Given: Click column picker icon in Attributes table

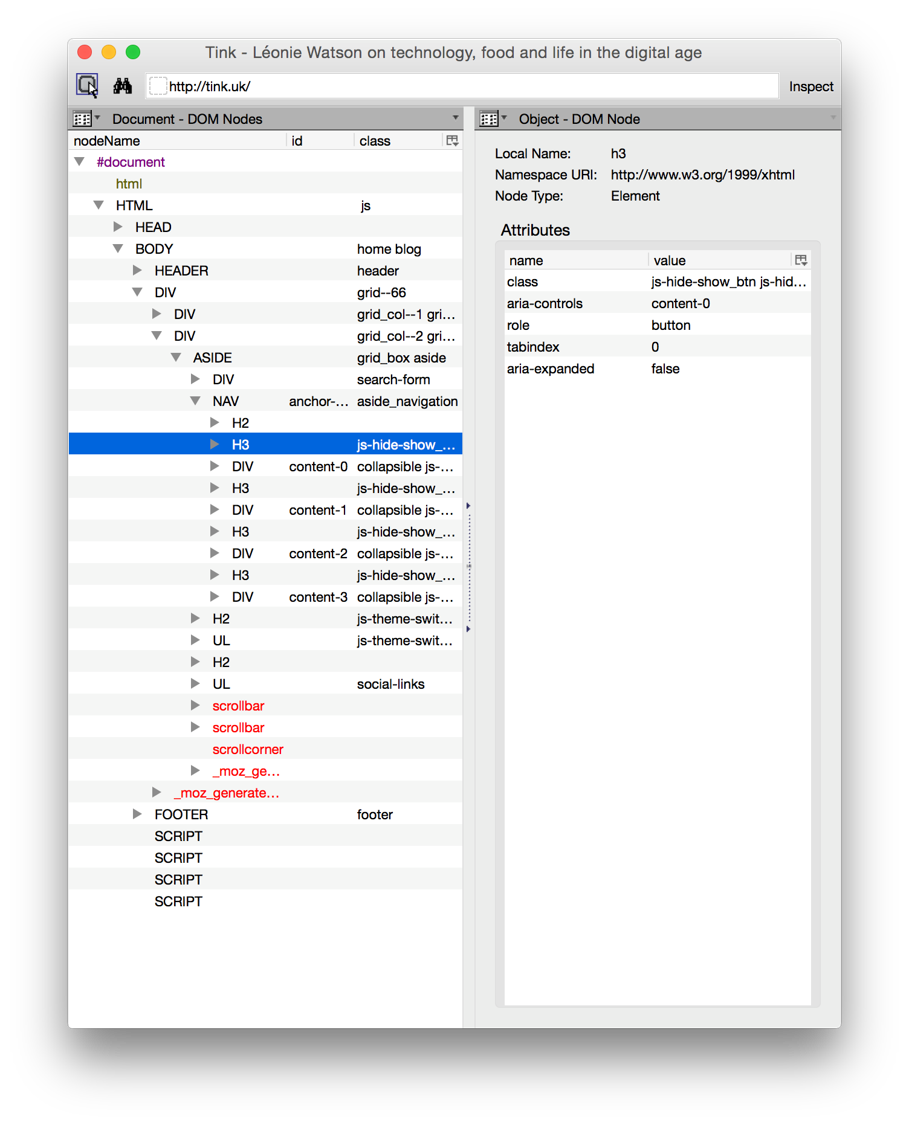Looking at the screenshot, I should 801,260.
